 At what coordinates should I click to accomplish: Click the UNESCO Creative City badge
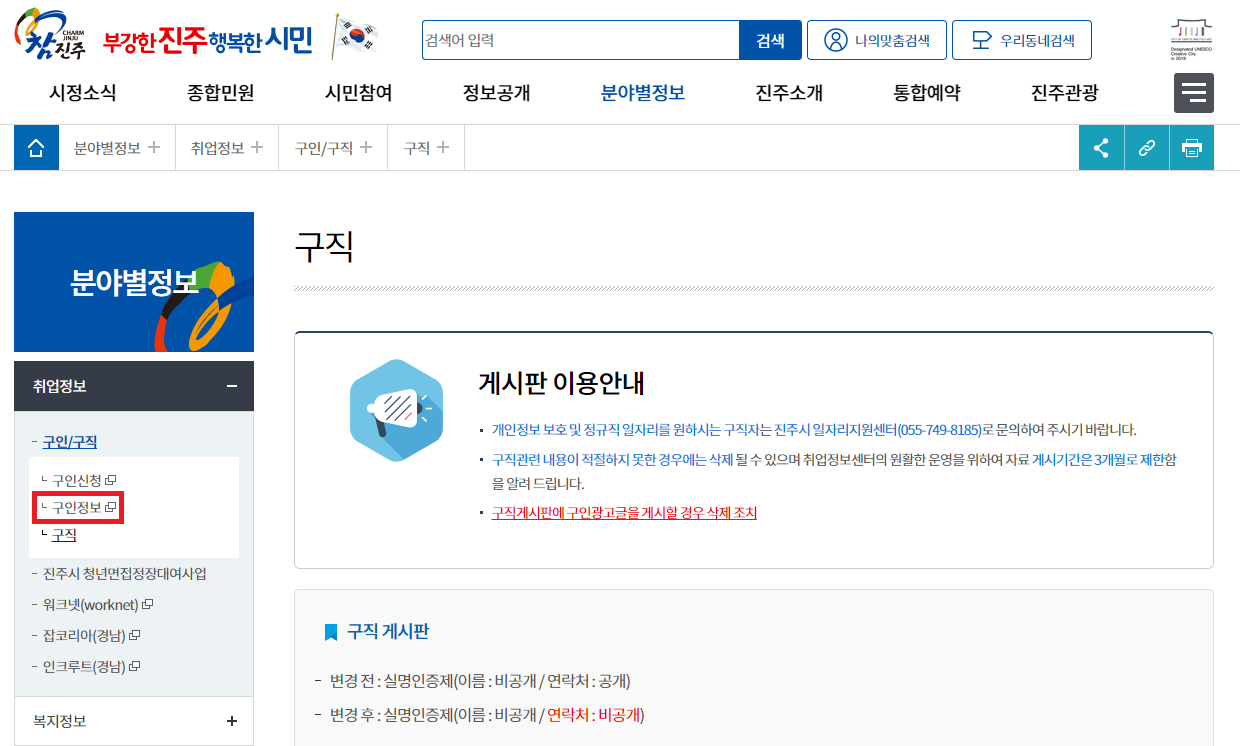click(1190, 35)
